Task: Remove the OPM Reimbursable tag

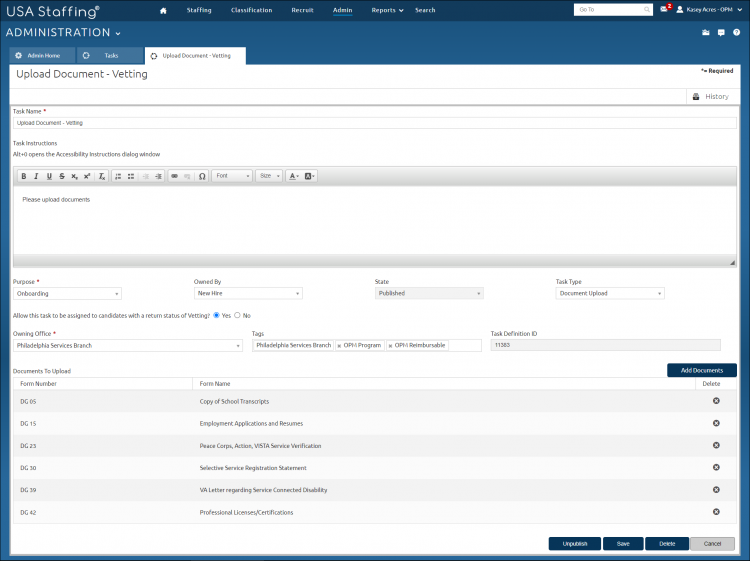Action: [x=390, y=346]
